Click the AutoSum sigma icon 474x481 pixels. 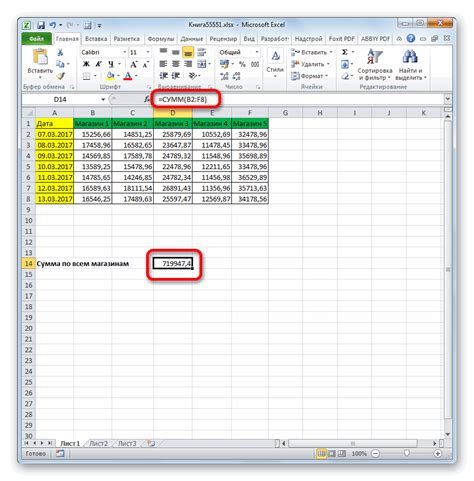[x=345, y=52]
